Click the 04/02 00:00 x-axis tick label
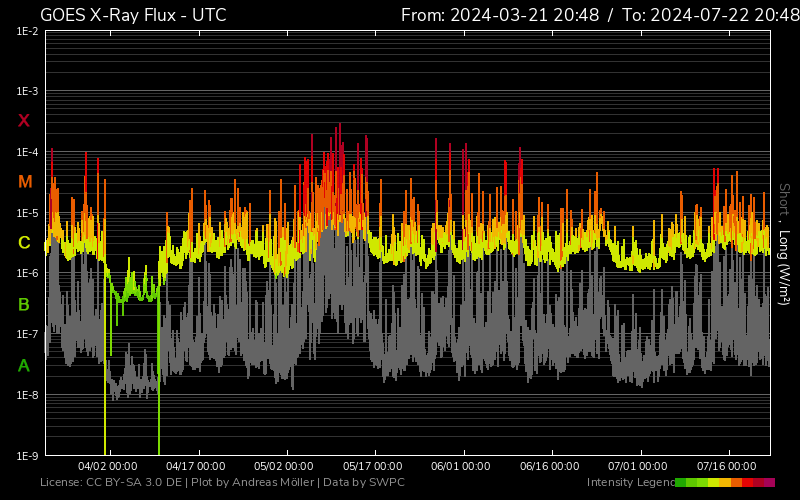800x500 pixels. point(108,466)
